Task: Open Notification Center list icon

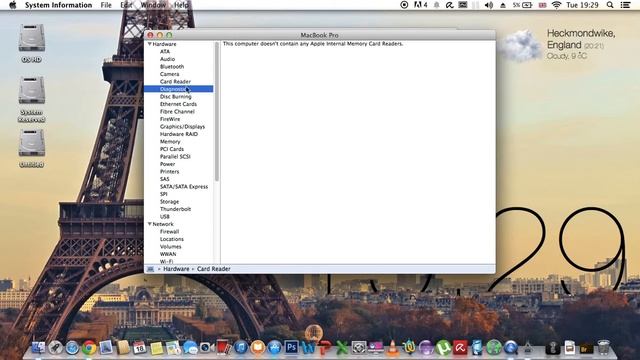Action: tap(625, 5)
